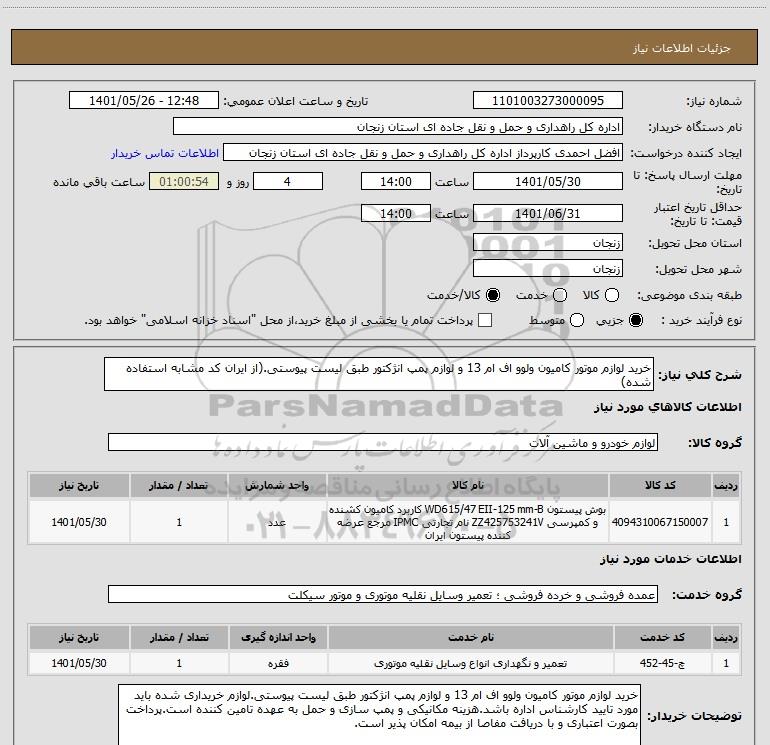Choose the جزیی purchase type radio

636,321
